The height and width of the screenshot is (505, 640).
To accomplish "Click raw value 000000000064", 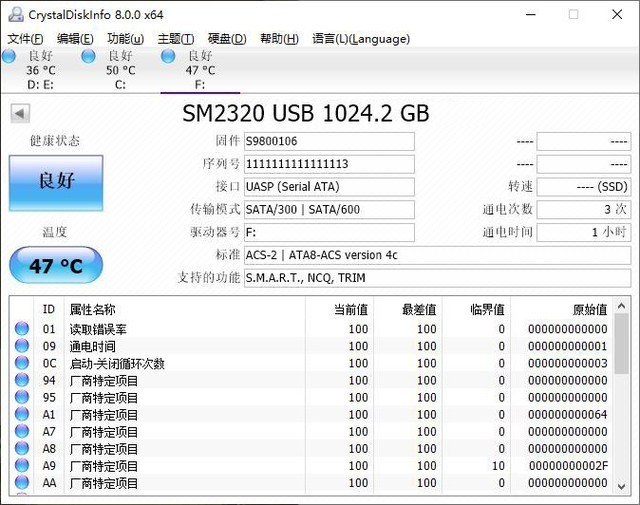I will point(568,414).
